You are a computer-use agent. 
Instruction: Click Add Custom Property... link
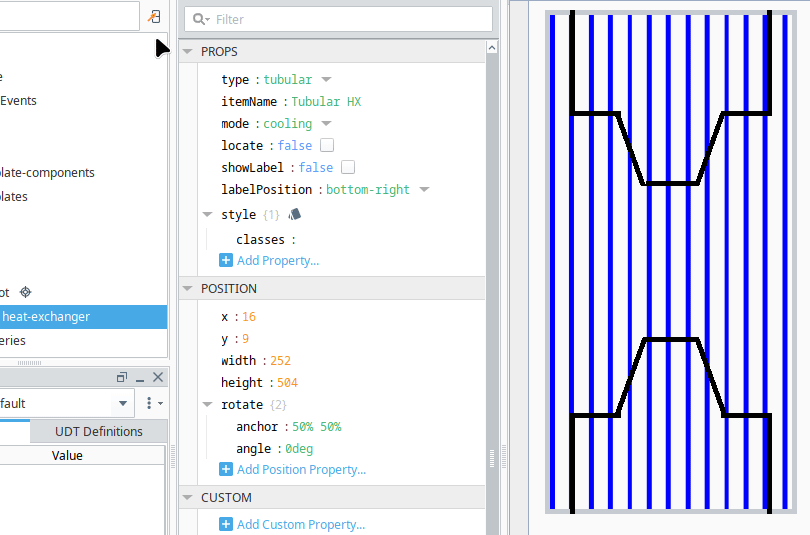[301, 524]
